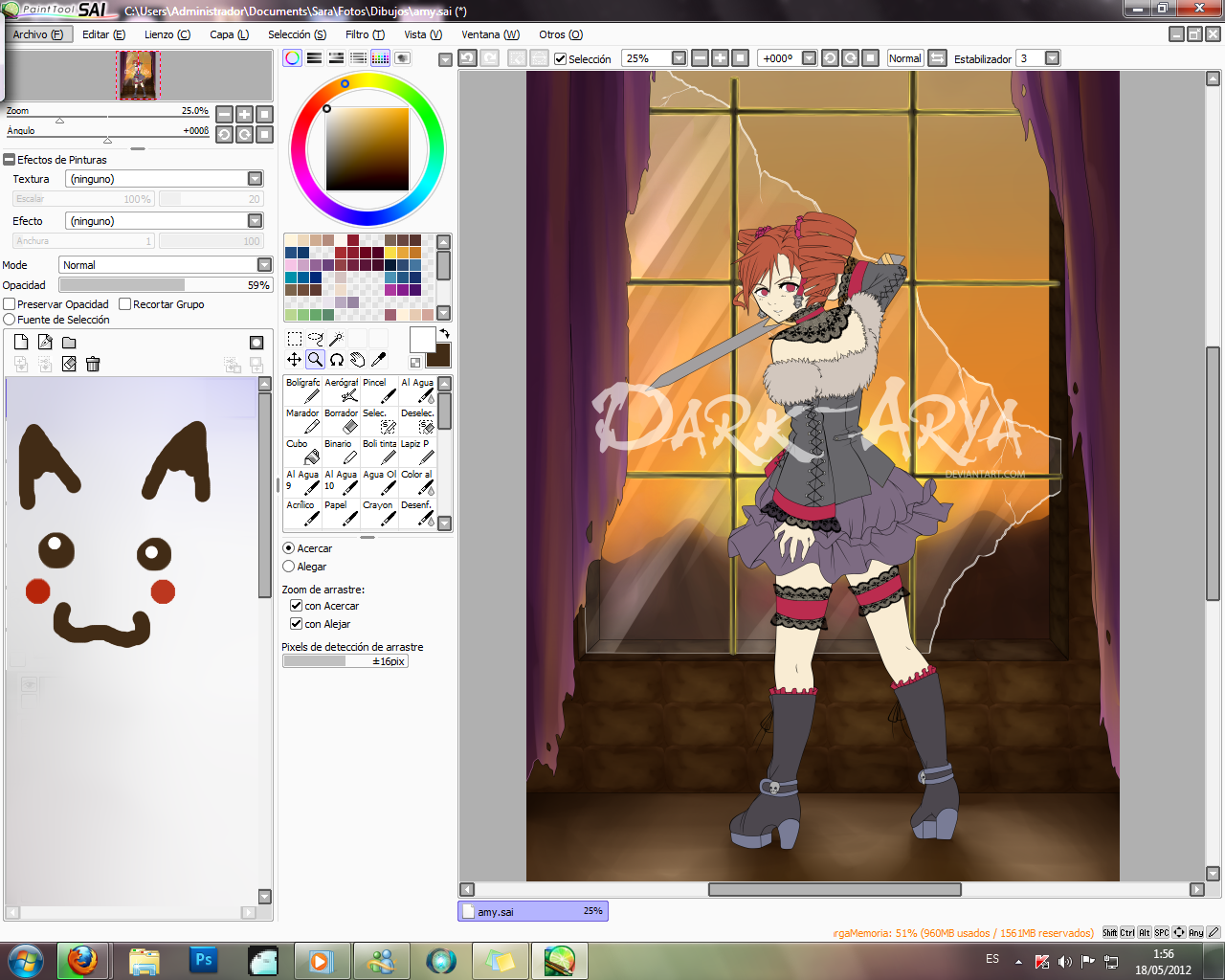Toggle the Selección checkbox
The height and width of the screenshot is (980, 1225).
coord(561,59)
